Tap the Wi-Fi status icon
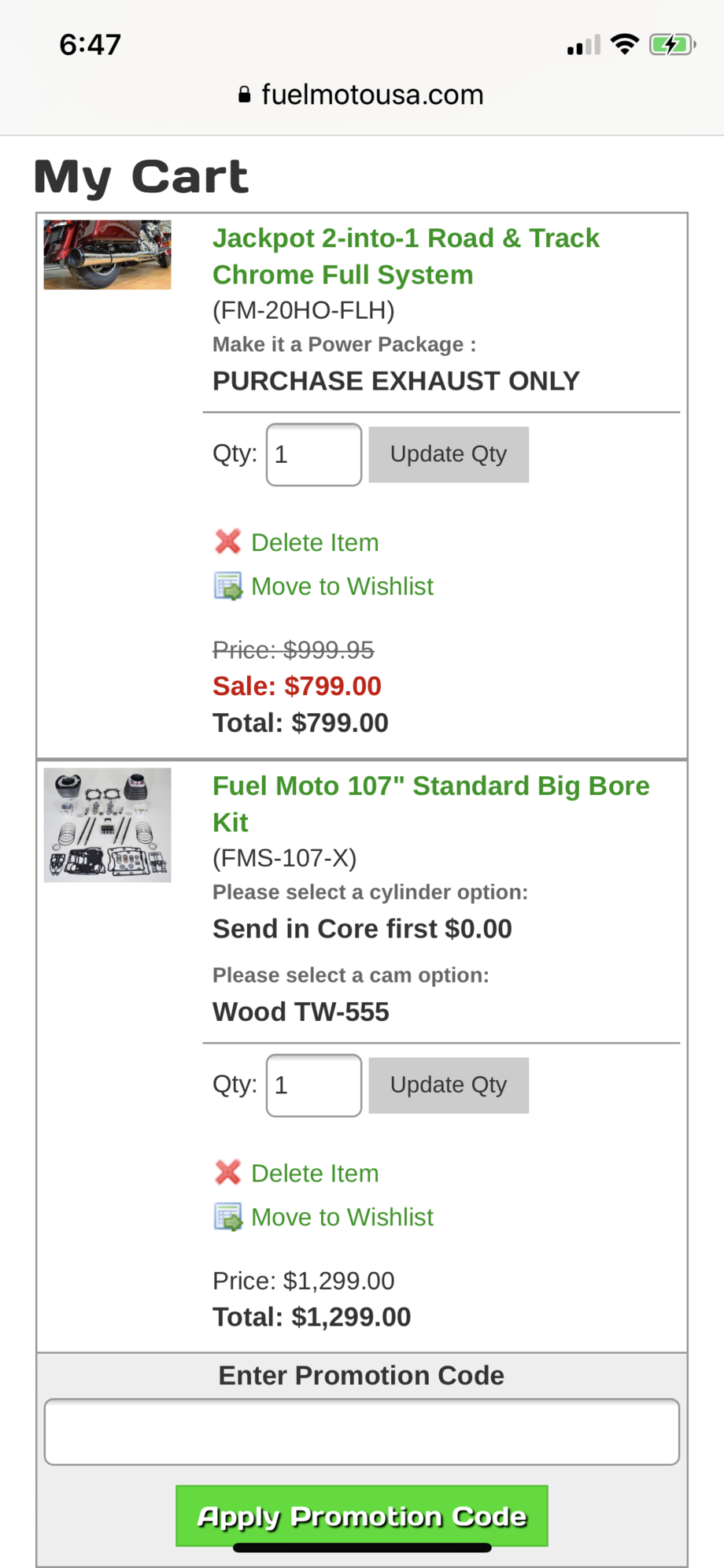The image size is (724, 1568). click(625, 45)
